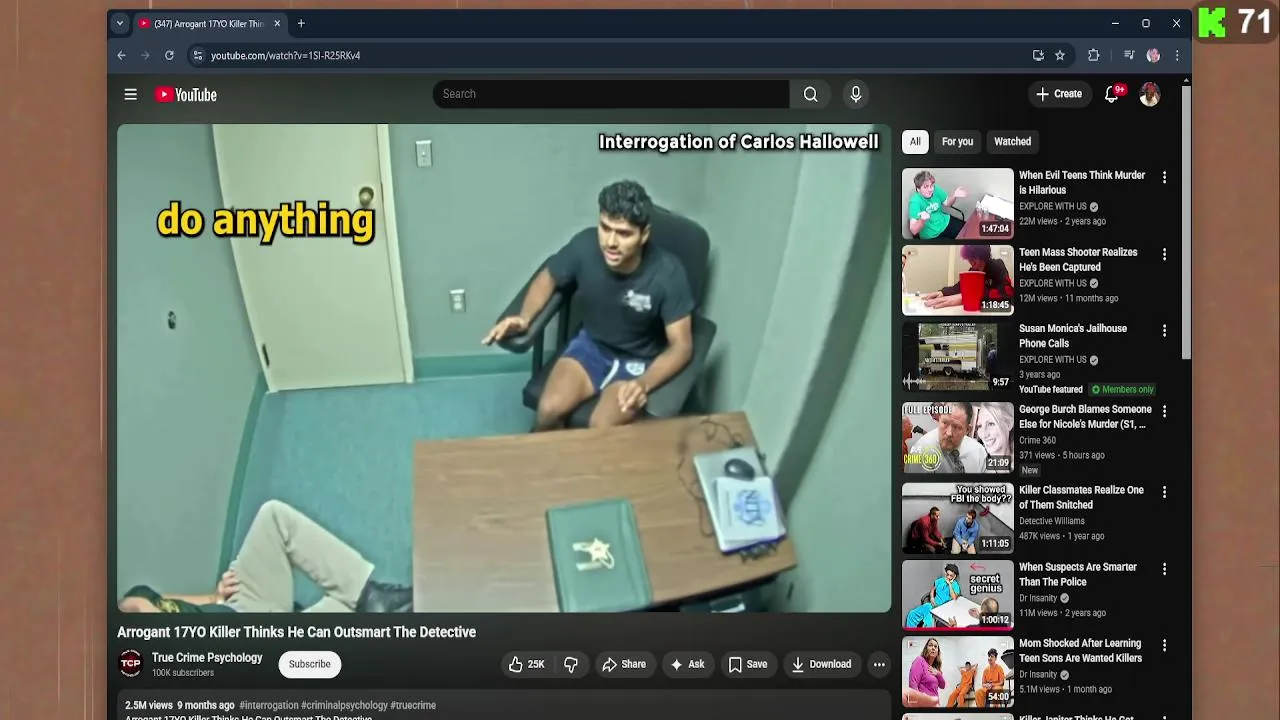
Task: Share this video
Action: (x=623, y=664)
